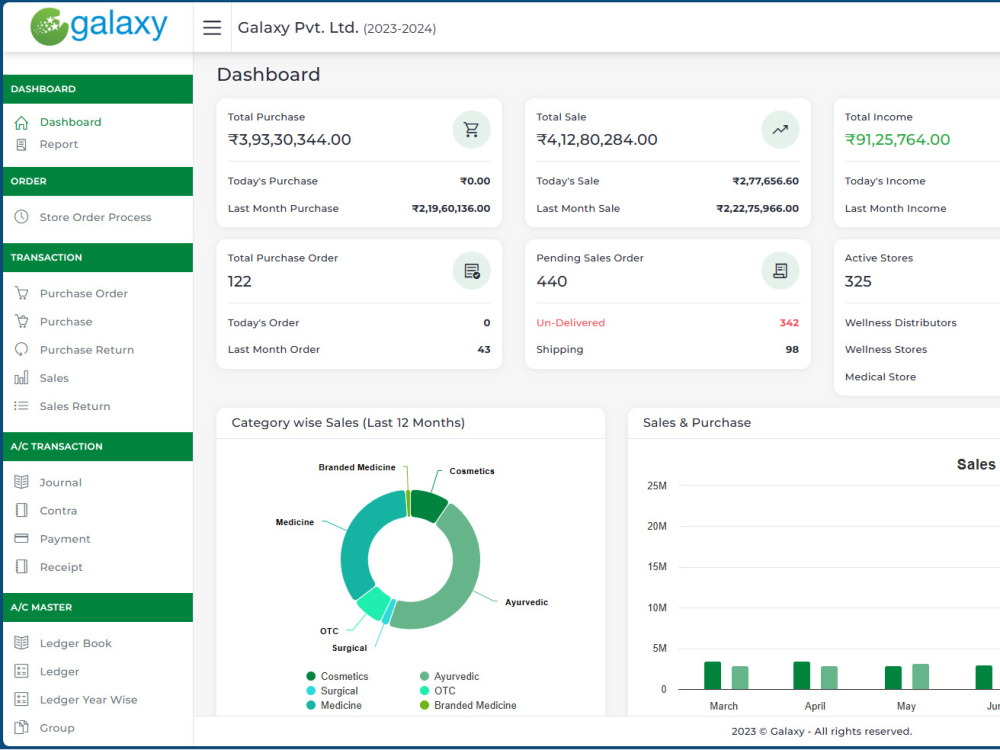Click the Purchase cart icon in sidebar

pyautogui.click(x=22, y=321)
